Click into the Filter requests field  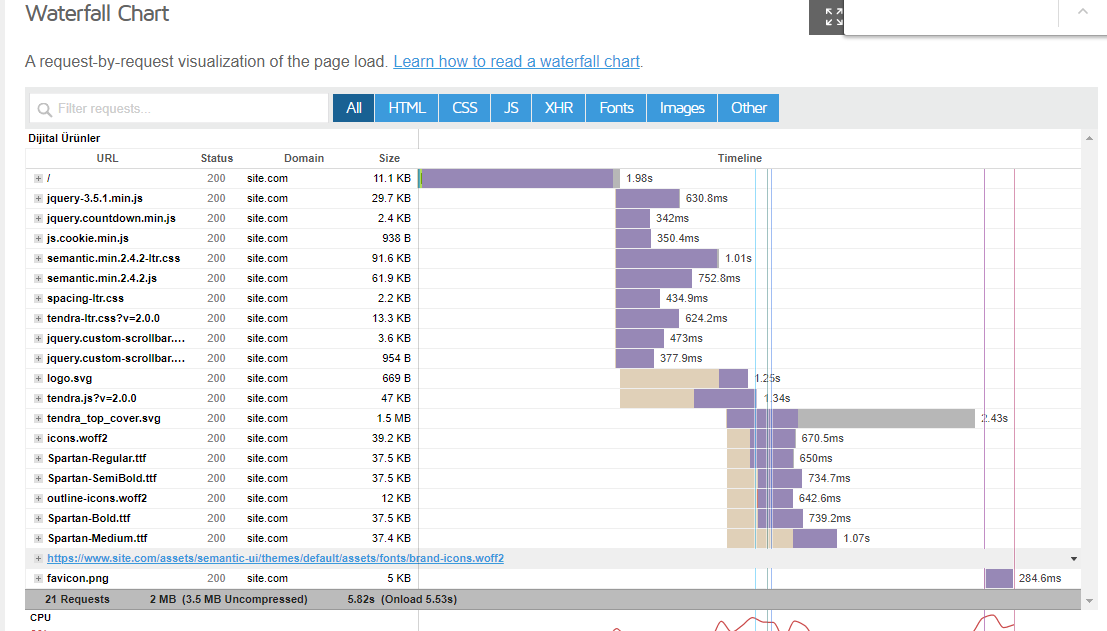click(180, 109)
